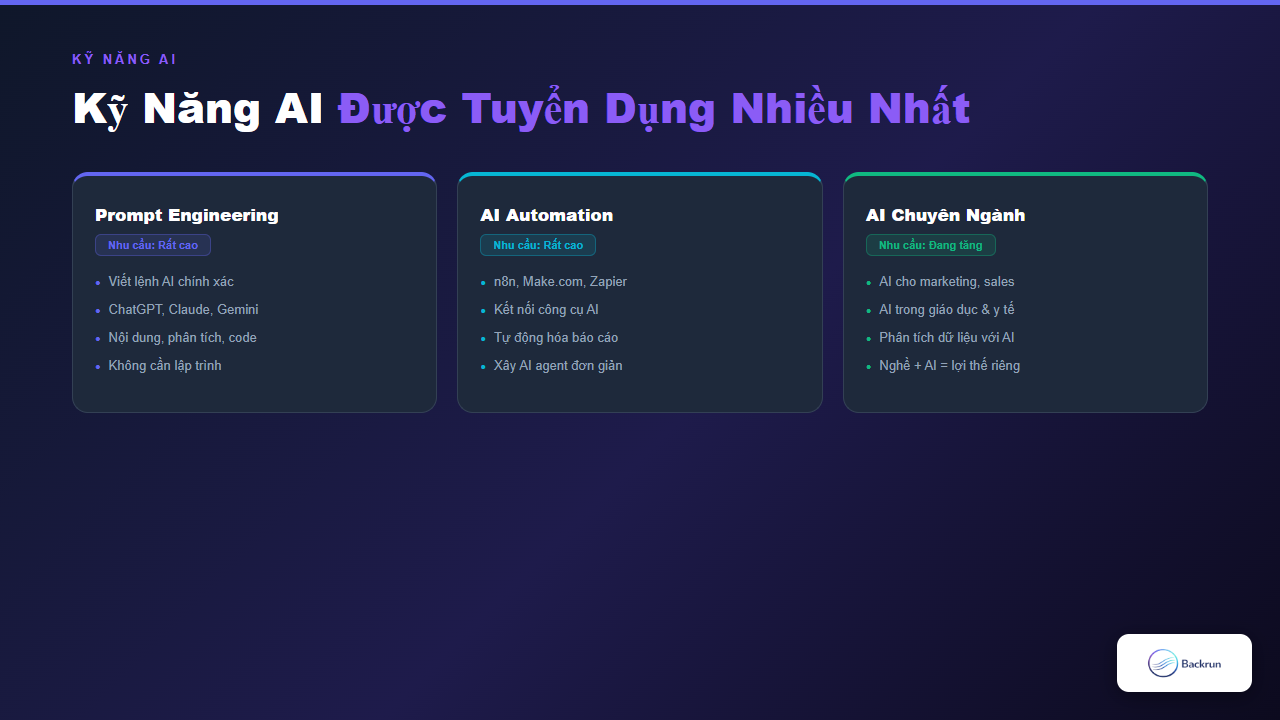The height and width of the screenshot is (720, 1280).
Task: Click the 'Nhu cầu: Đang tăng' badge
Action: 931,245
